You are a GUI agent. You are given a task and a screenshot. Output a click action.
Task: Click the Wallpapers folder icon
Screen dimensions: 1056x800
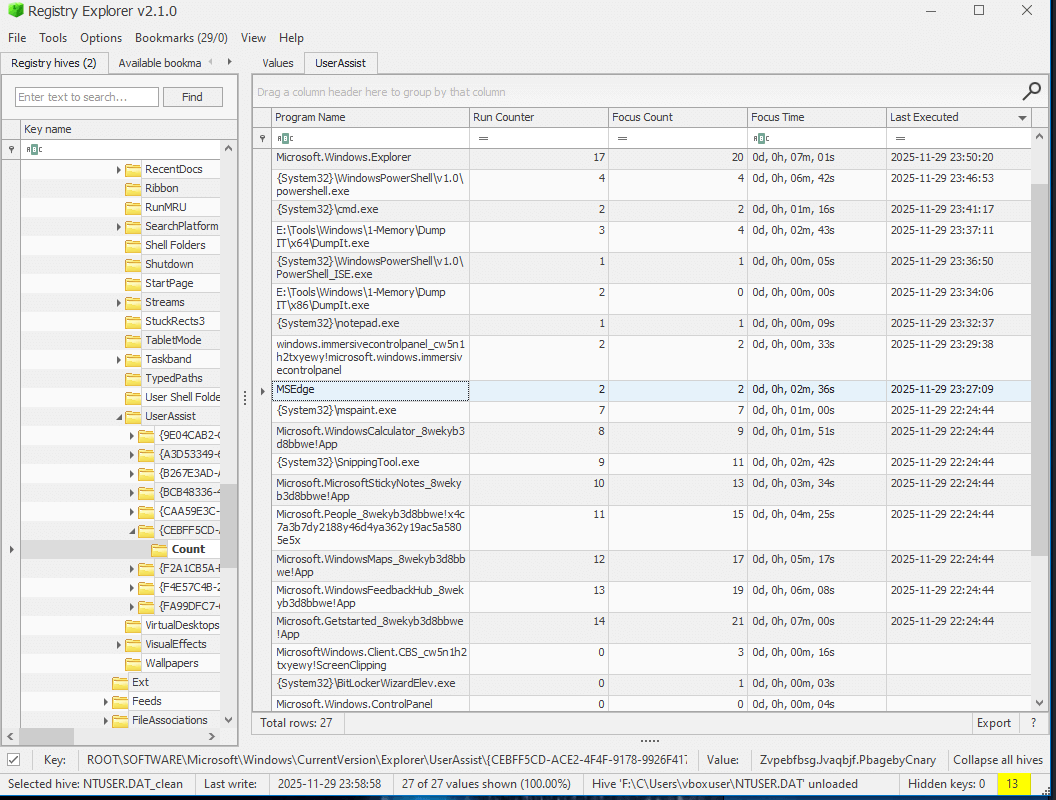132,663
